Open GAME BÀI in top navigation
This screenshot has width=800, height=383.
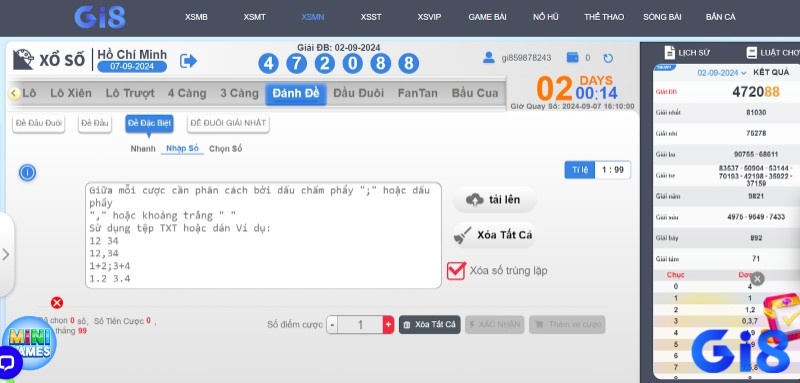pos(487,17)
